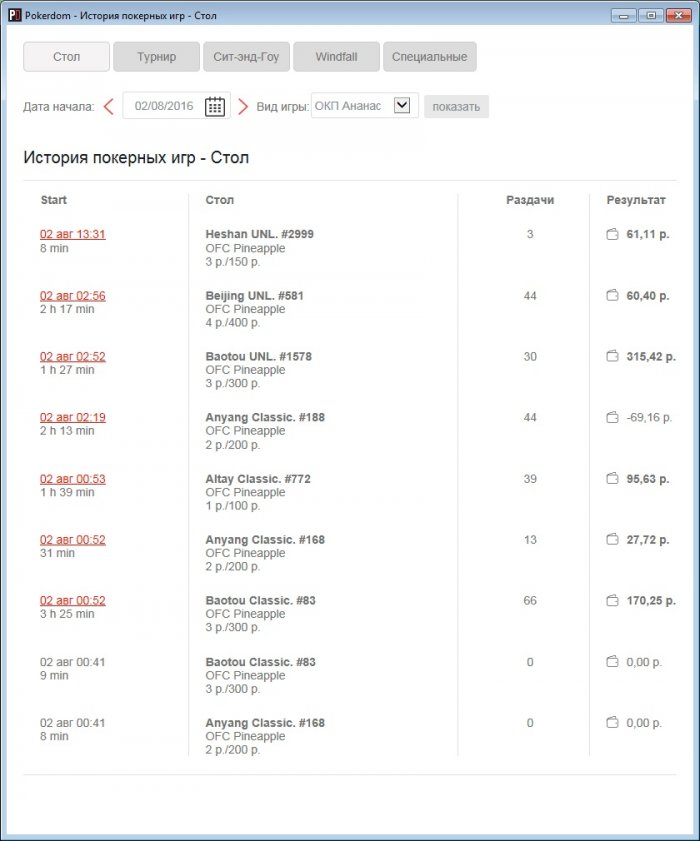Click result value -69,16 р.

coord(649,417)
